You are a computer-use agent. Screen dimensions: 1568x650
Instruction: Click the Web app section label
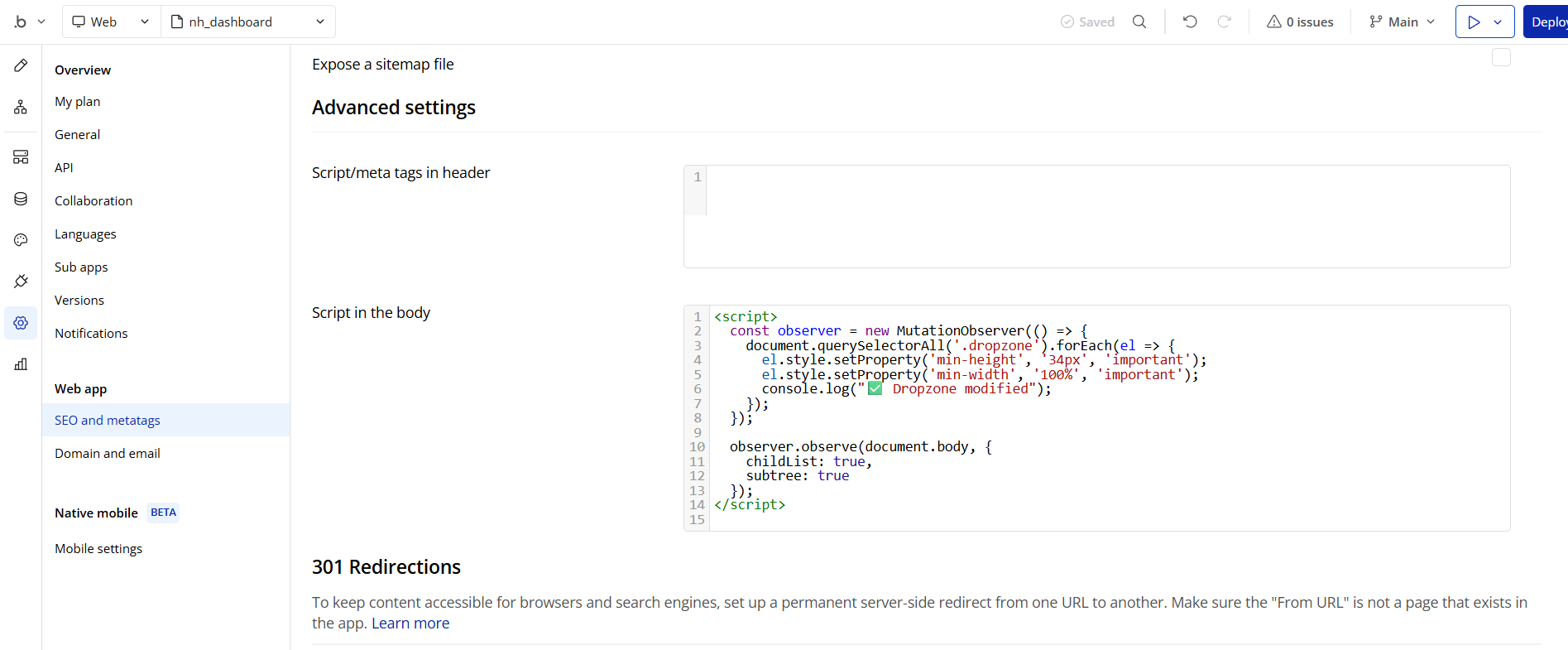click(81, 388)
